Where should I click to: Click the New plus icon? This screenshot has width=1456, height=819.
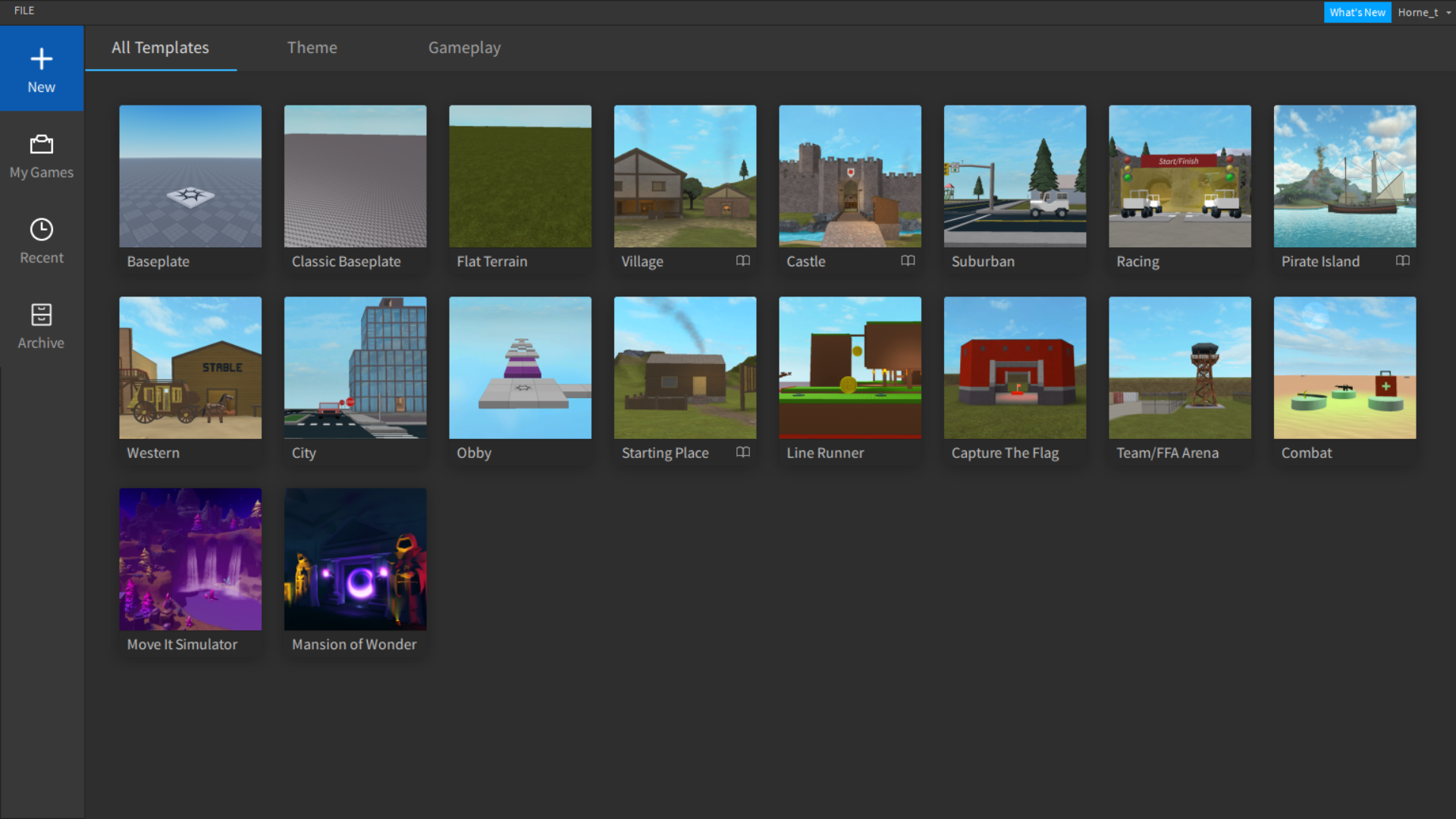point(42,58)
